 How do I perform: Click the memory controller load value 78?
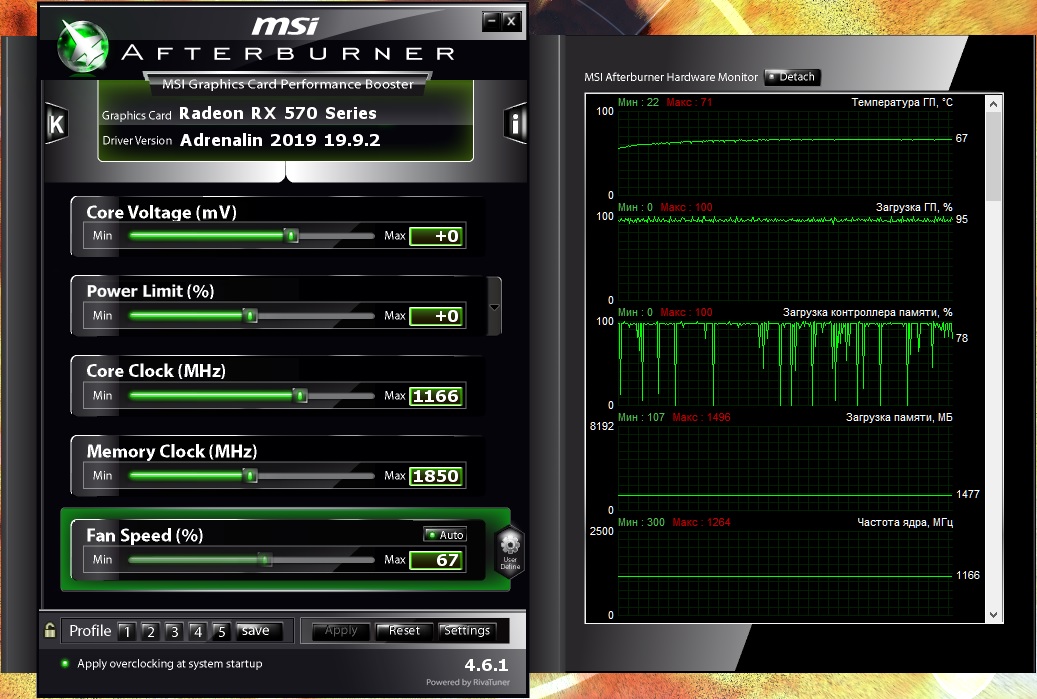click(x=962, y=338)
